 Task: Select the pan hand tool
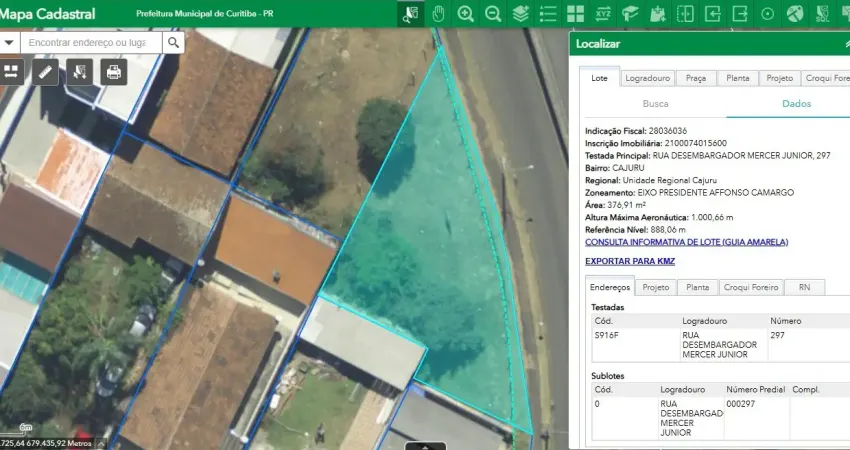click(438, 14)
